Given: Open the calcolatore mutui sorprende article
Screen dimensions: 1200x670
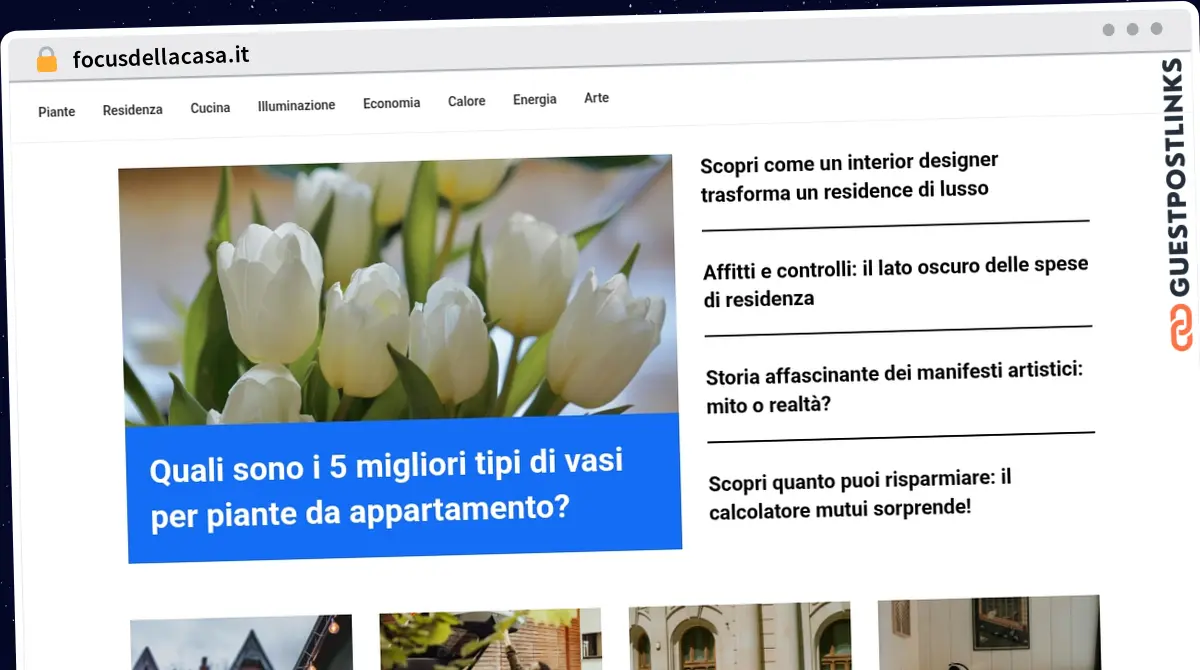Looking at the screenshot, I should pyautogui.click(x=859, y=495).
